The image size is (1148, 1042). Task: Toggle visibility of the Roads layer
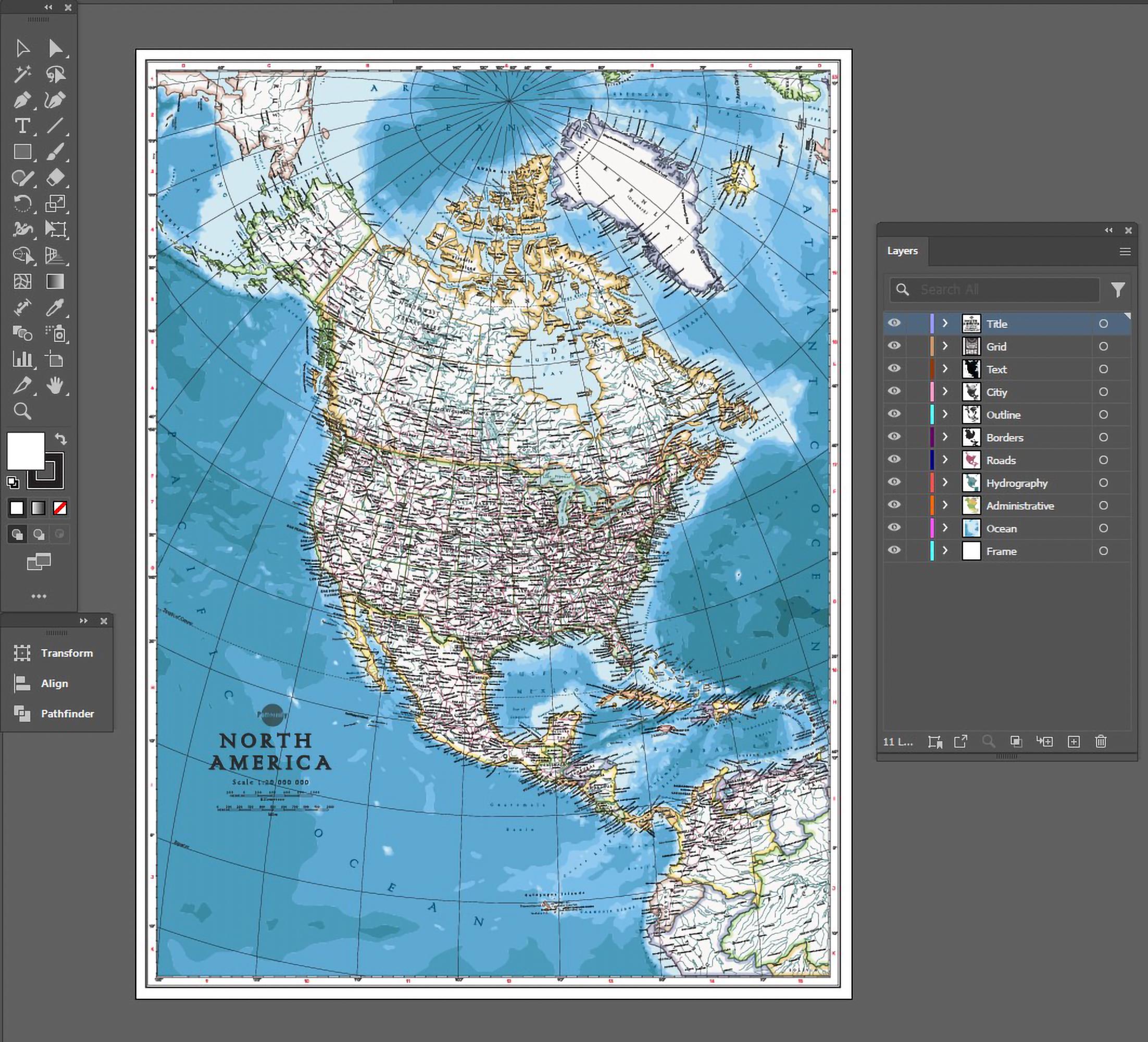[894, 460]
